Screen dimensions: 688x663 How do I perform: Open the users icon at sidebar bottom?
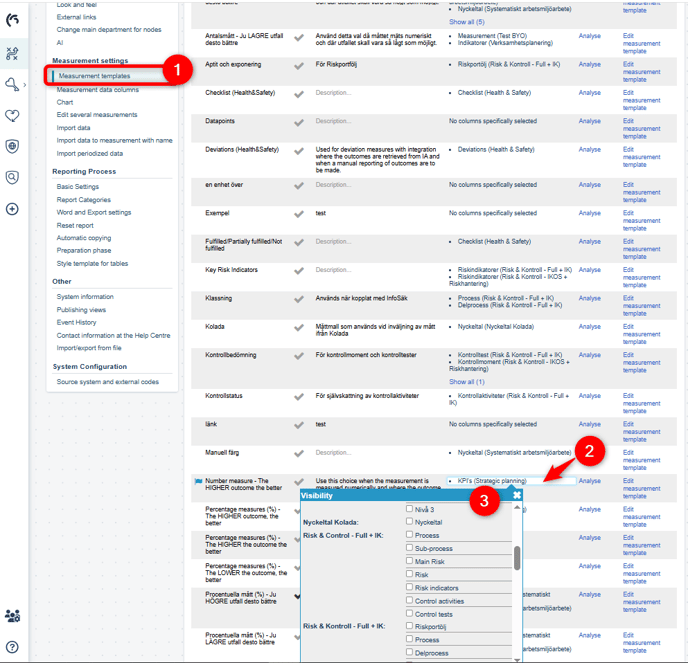pyautogui.click(x=13, y=615)
